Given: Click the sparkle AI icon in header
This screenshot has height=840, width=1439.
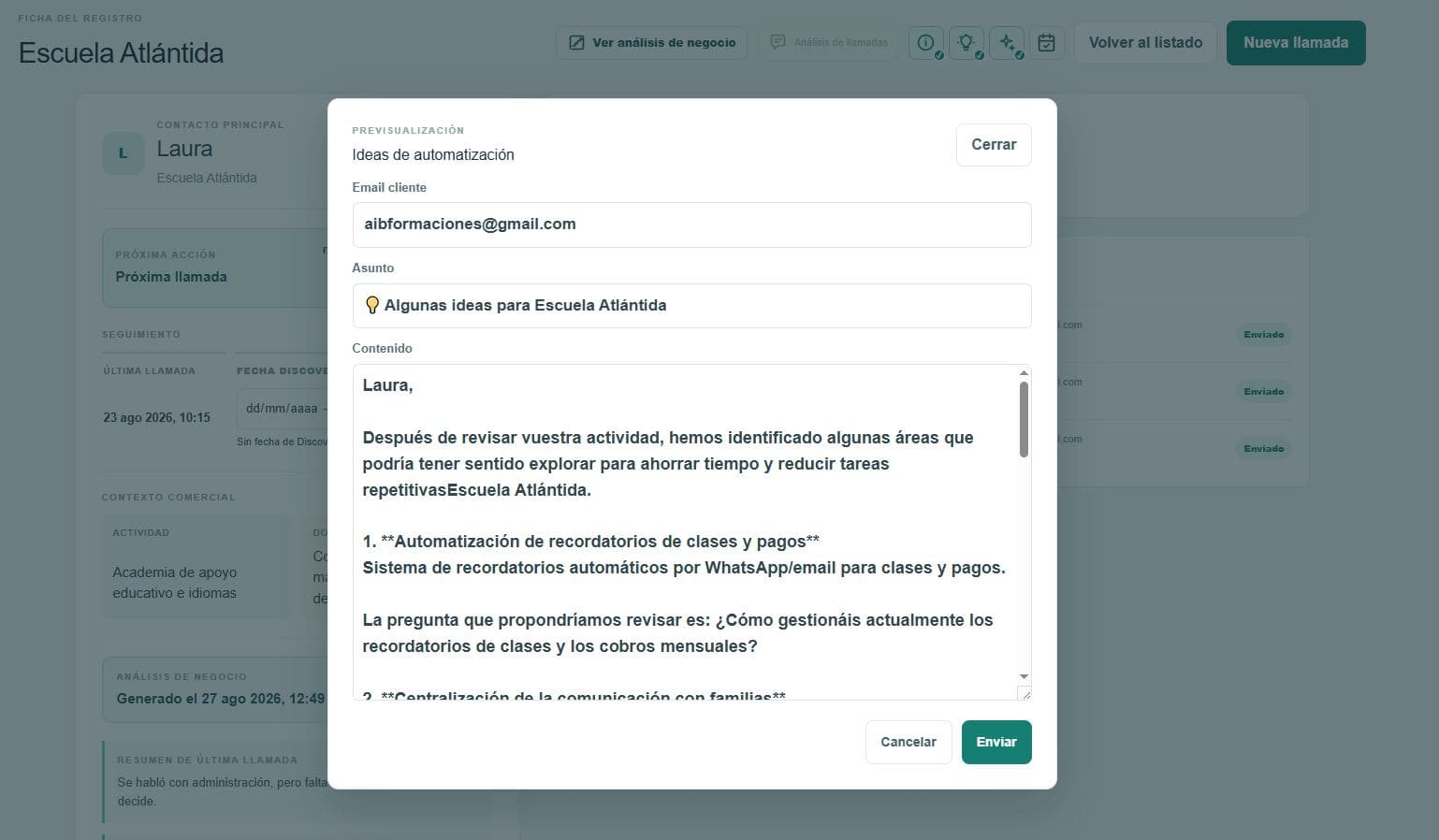Looking at the screenshot, I should click(1007, 43).
